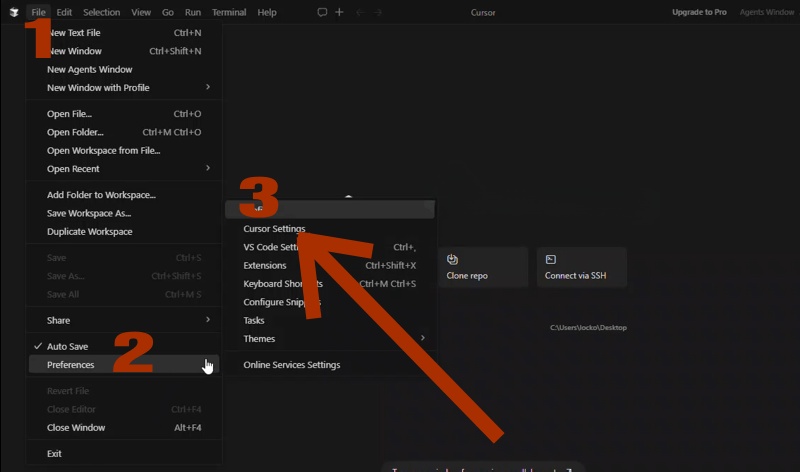Open the View menu
The width and height of the screenshot is (800, 472).
141,12
